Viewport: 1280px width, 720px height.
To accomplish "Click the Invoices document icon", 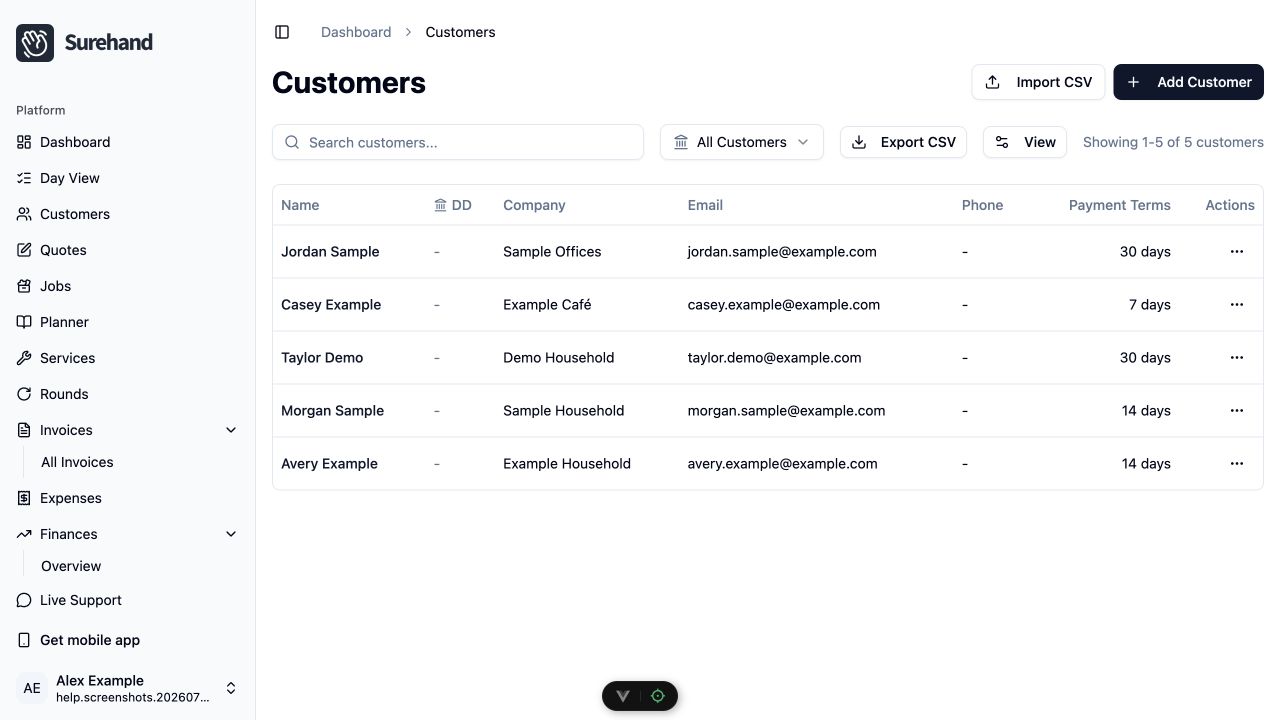I will [24, 430].
